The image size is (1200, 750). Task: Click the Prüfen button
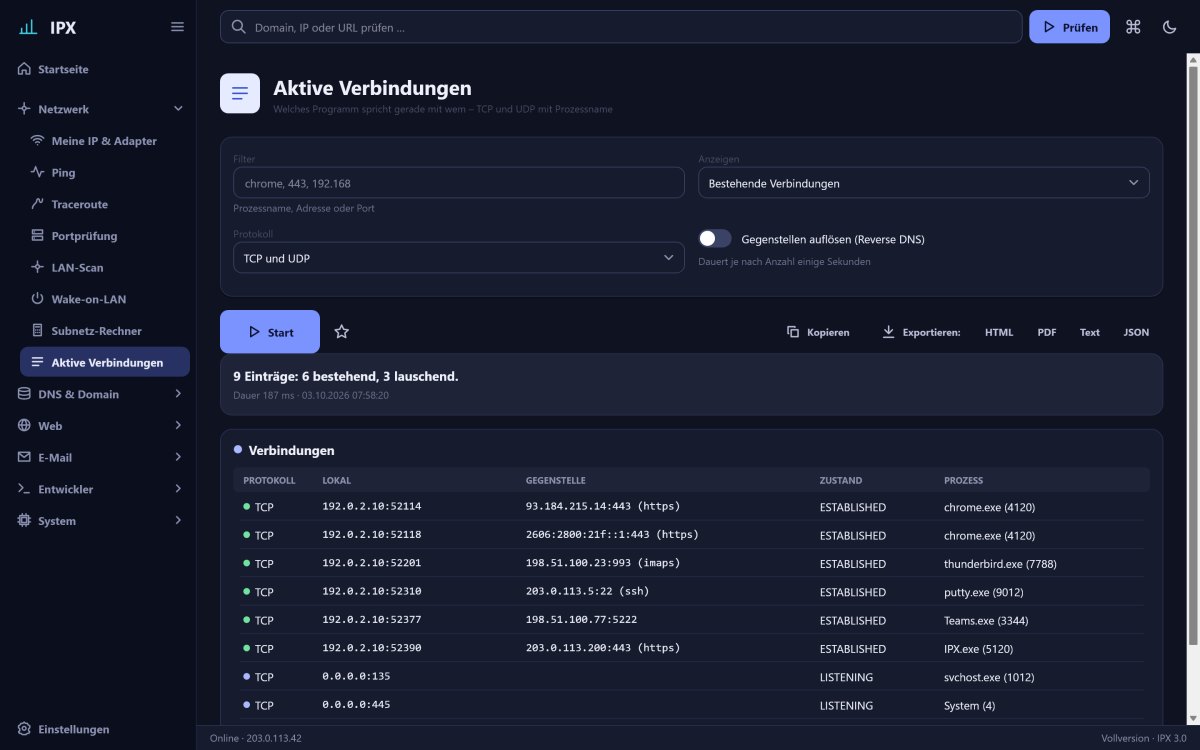pyautogui.click(x=1069, y=27)
